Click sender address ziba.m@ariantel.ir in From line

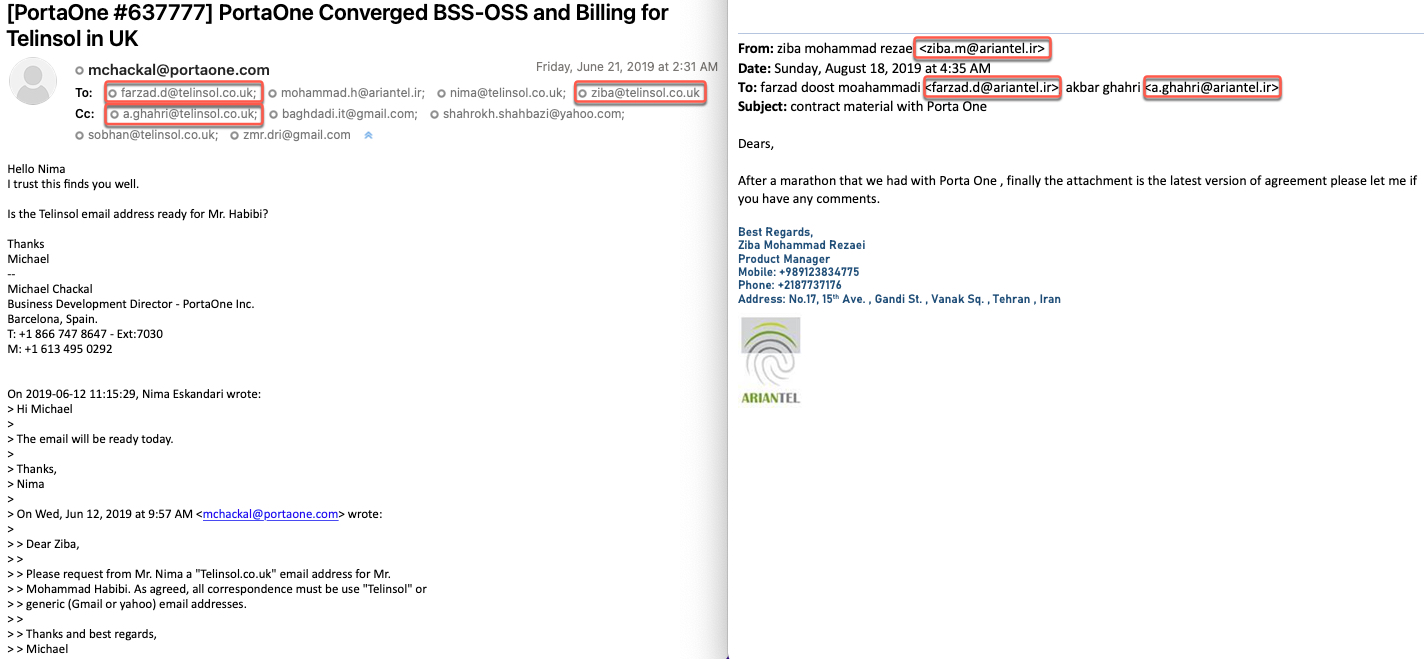[983, 48]
